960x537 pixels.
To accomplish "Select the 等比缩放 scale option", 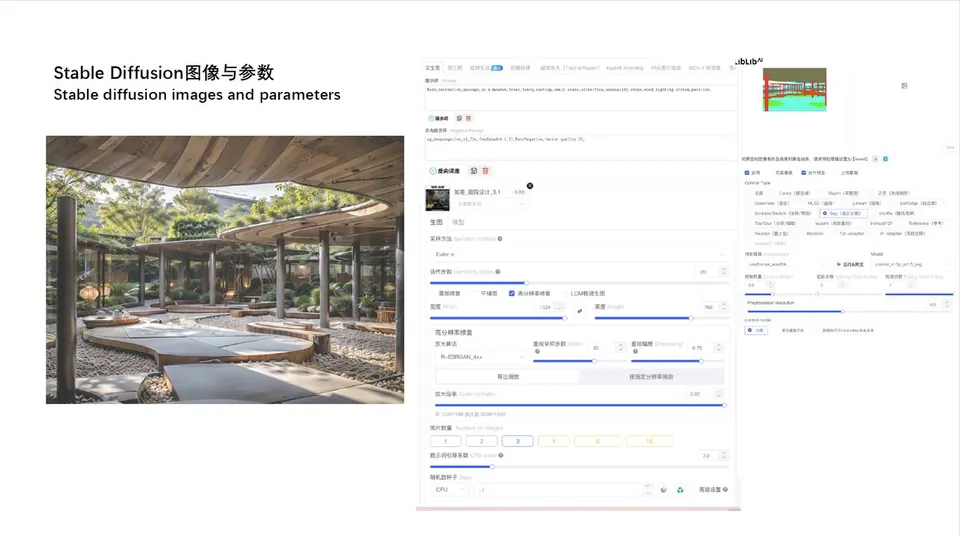I will pos(508,377).
